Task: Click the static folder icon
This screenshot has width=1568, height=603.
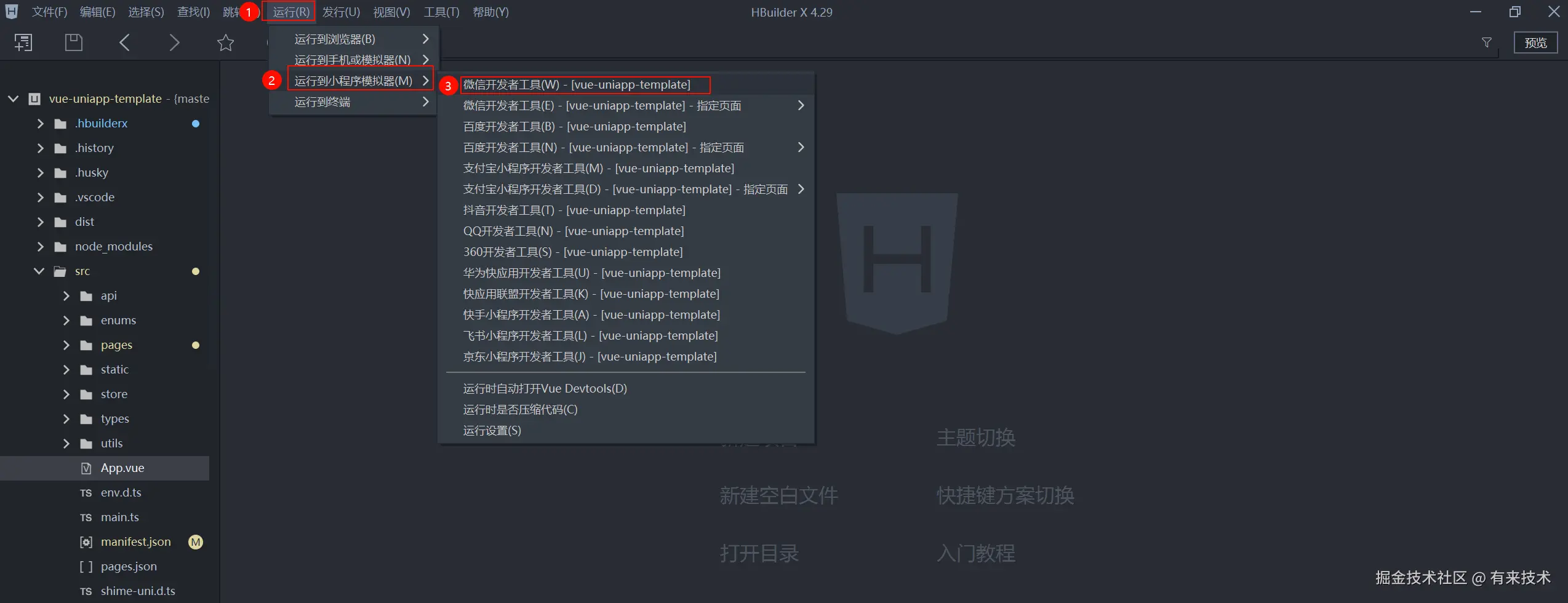Action: click(x=86, y=370)
